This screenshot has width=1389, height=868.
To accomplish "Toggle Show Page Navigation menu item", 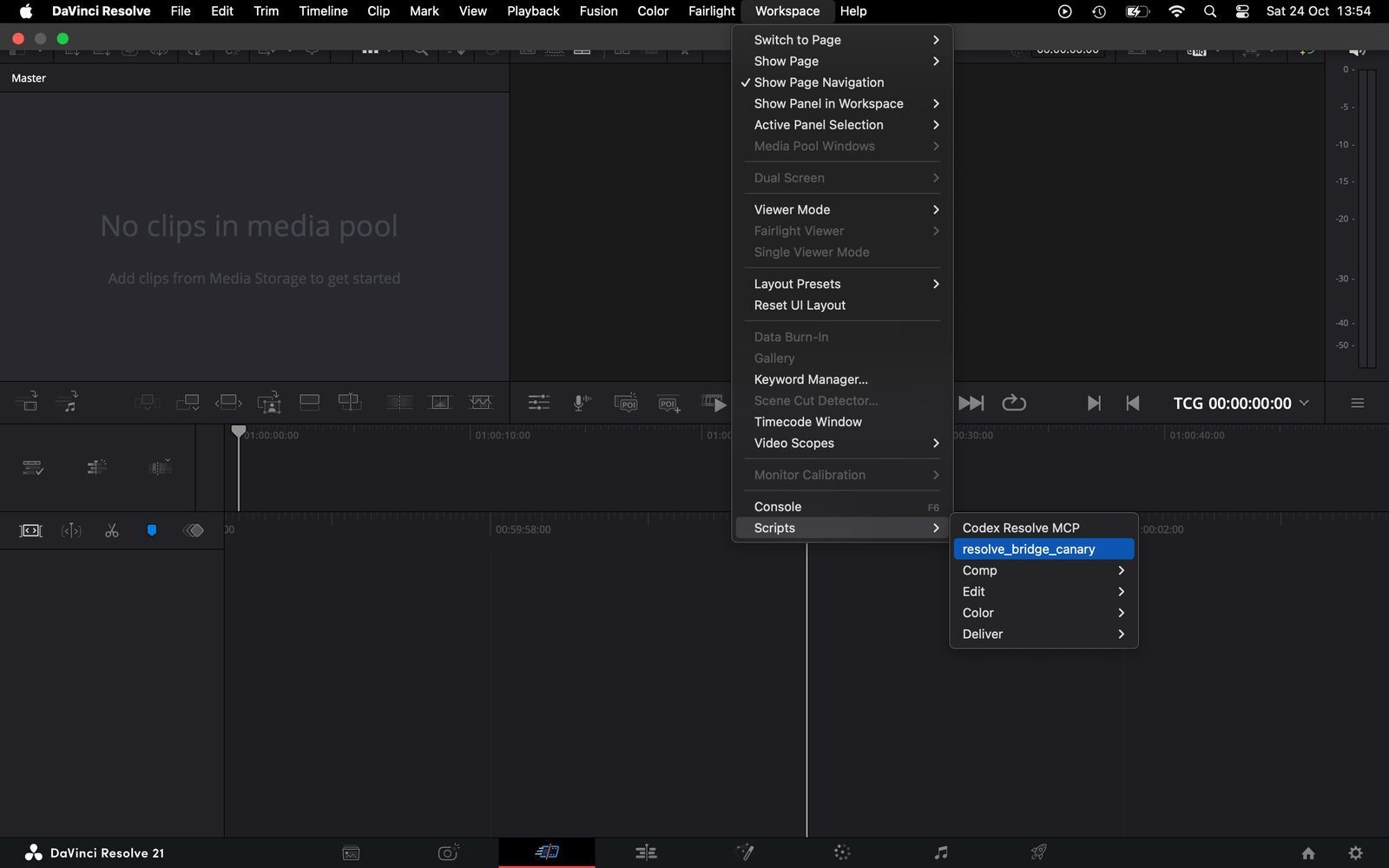I will coord(842,82).
